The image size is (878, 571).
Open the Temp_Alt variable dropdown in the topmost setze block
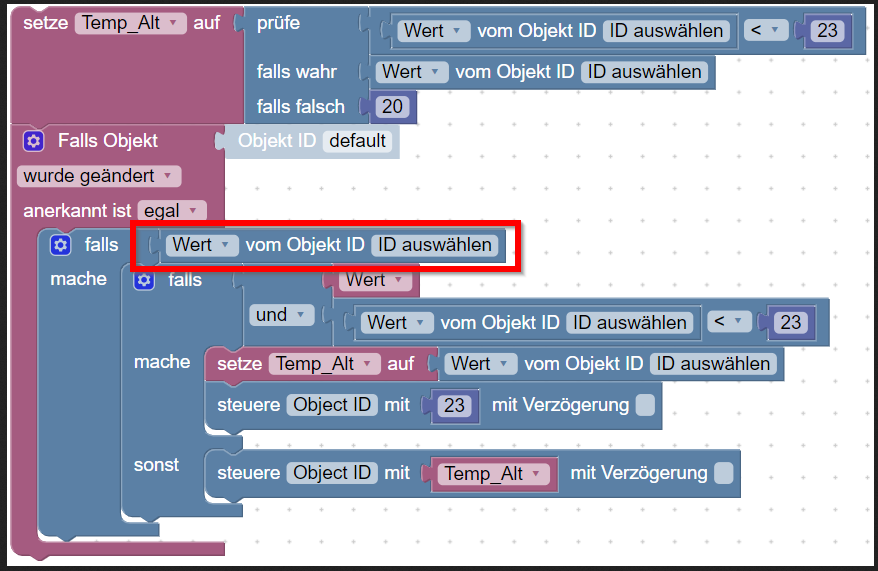130,23
